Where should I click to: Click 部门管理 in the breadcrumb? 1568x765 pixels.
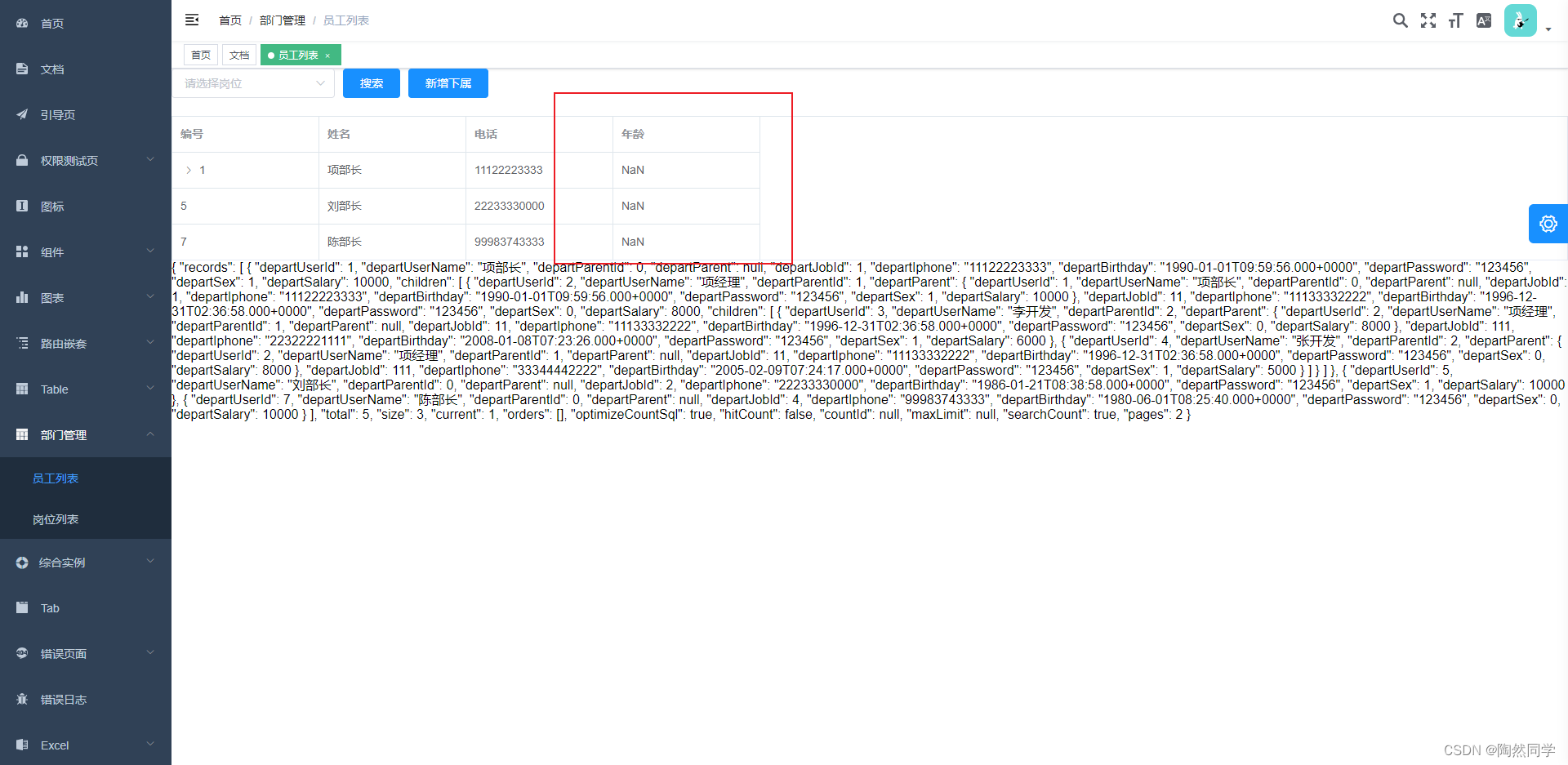point(283,20)
